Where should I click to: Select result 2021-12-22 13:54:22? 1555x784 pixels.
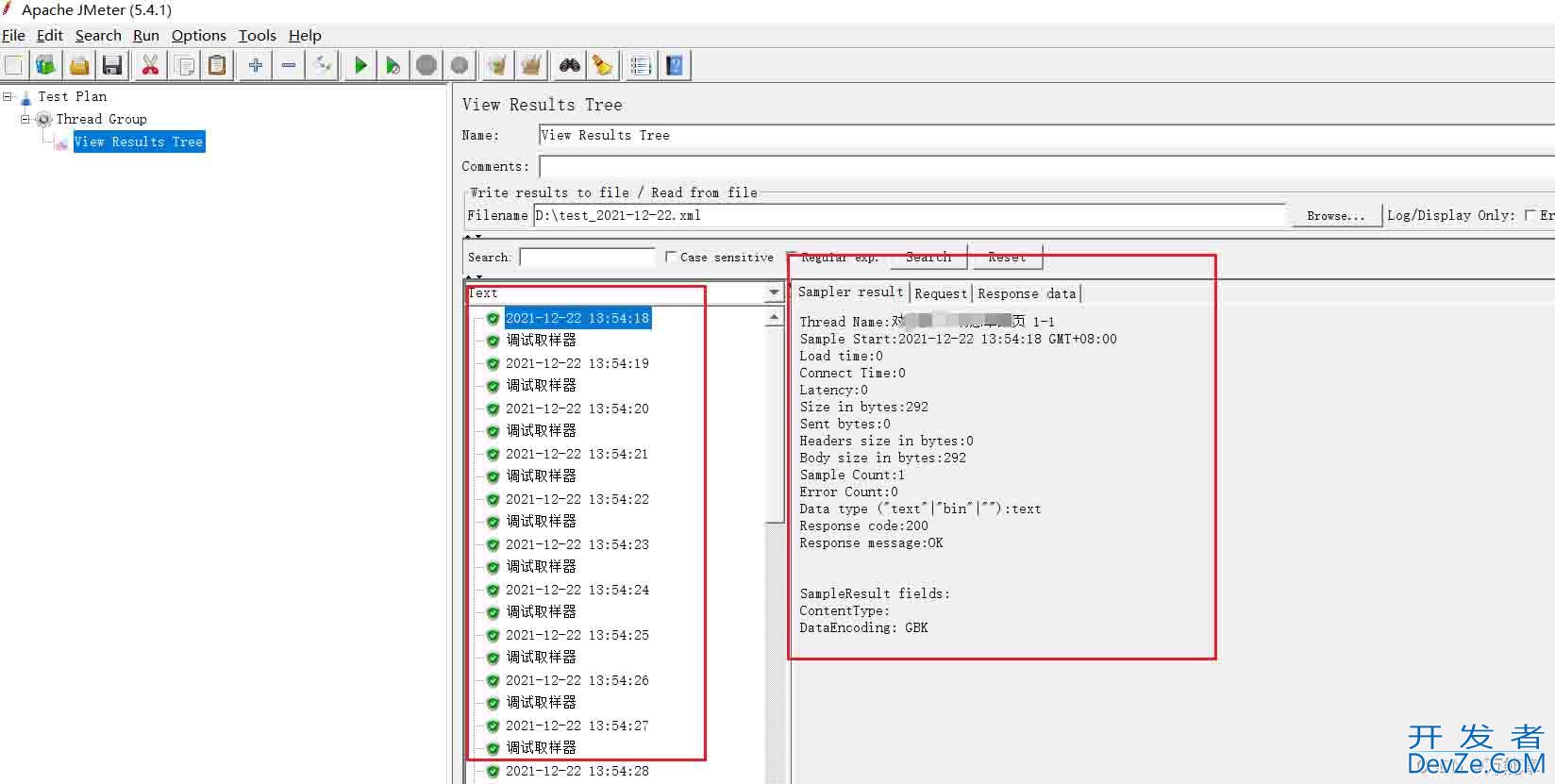(577, 499)
